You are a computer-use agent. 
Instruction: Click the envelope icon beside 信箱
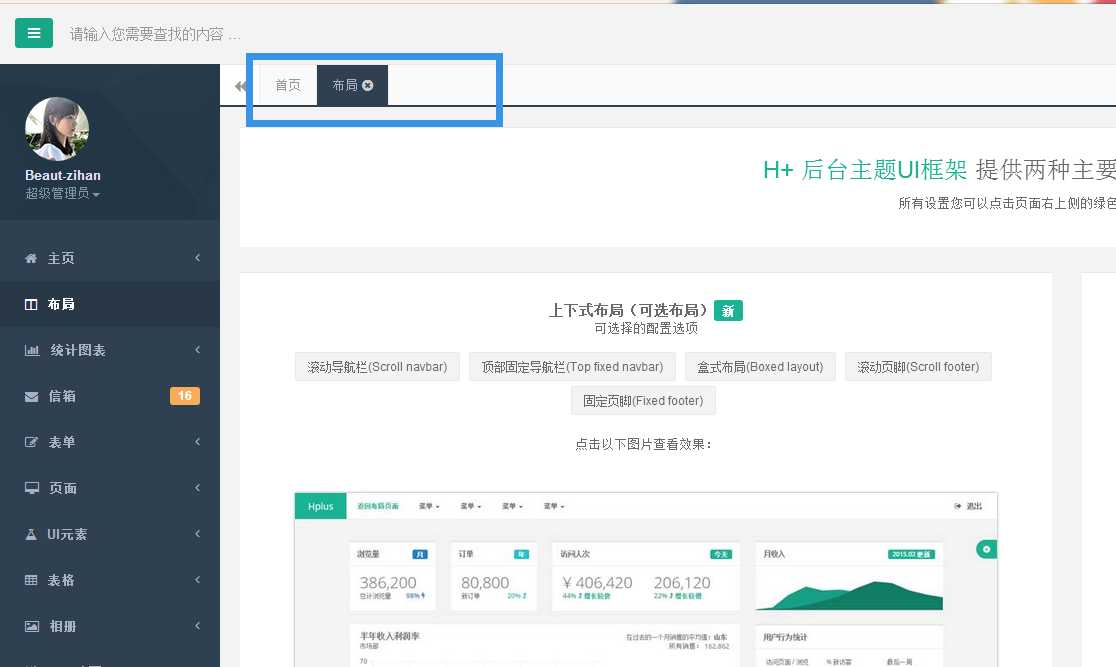tap(31, 396)
